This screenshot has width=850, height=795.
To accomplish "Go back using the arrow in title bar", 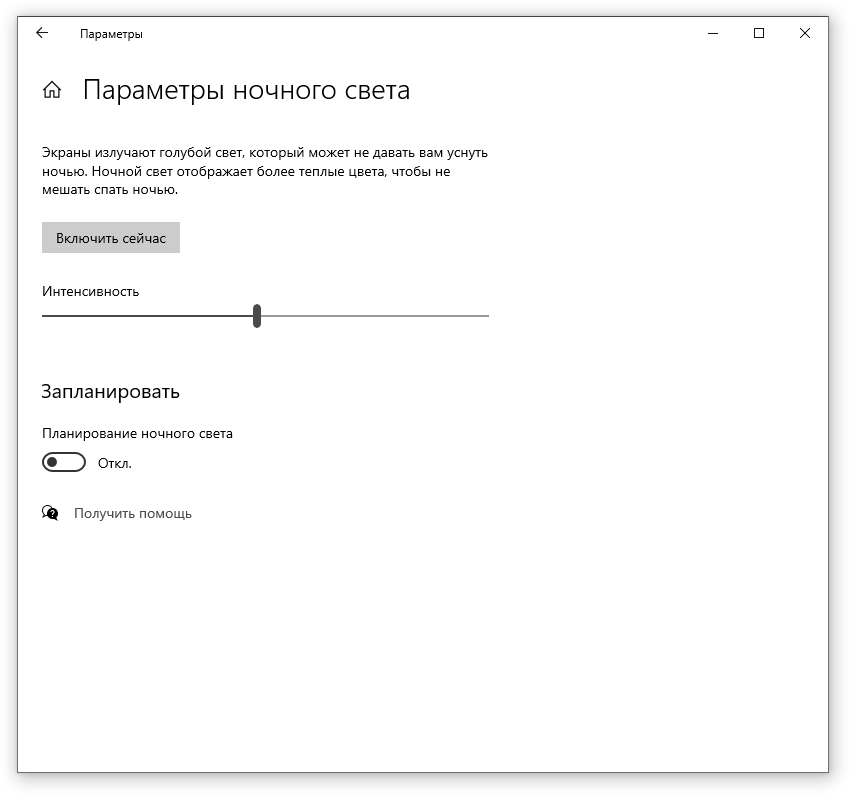I will 41,33.
